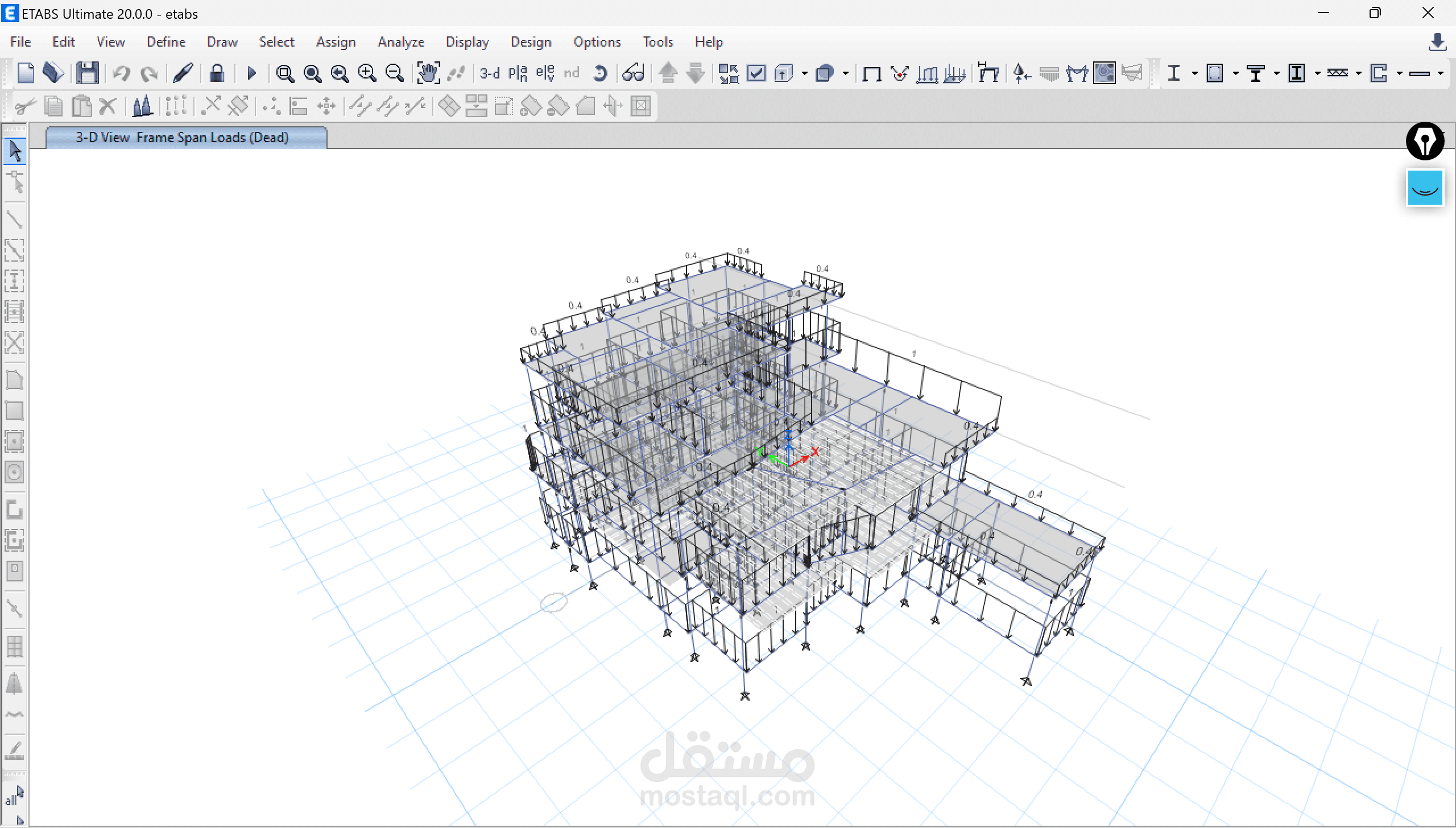Viewport: 1456px width, 828px height.
Task: Switch to Elevation view button
Action: (545, 73)
